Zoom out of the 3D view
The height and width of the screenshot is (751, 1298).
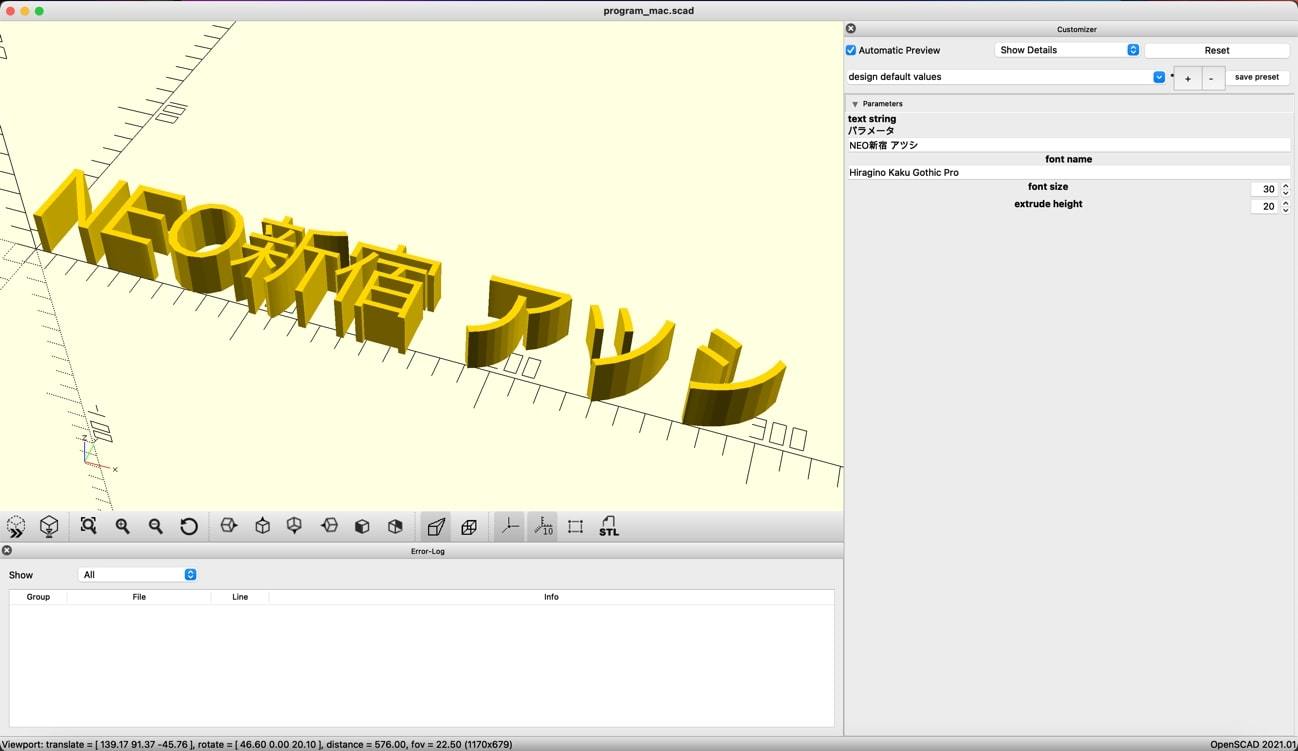[x=155, y=526]
